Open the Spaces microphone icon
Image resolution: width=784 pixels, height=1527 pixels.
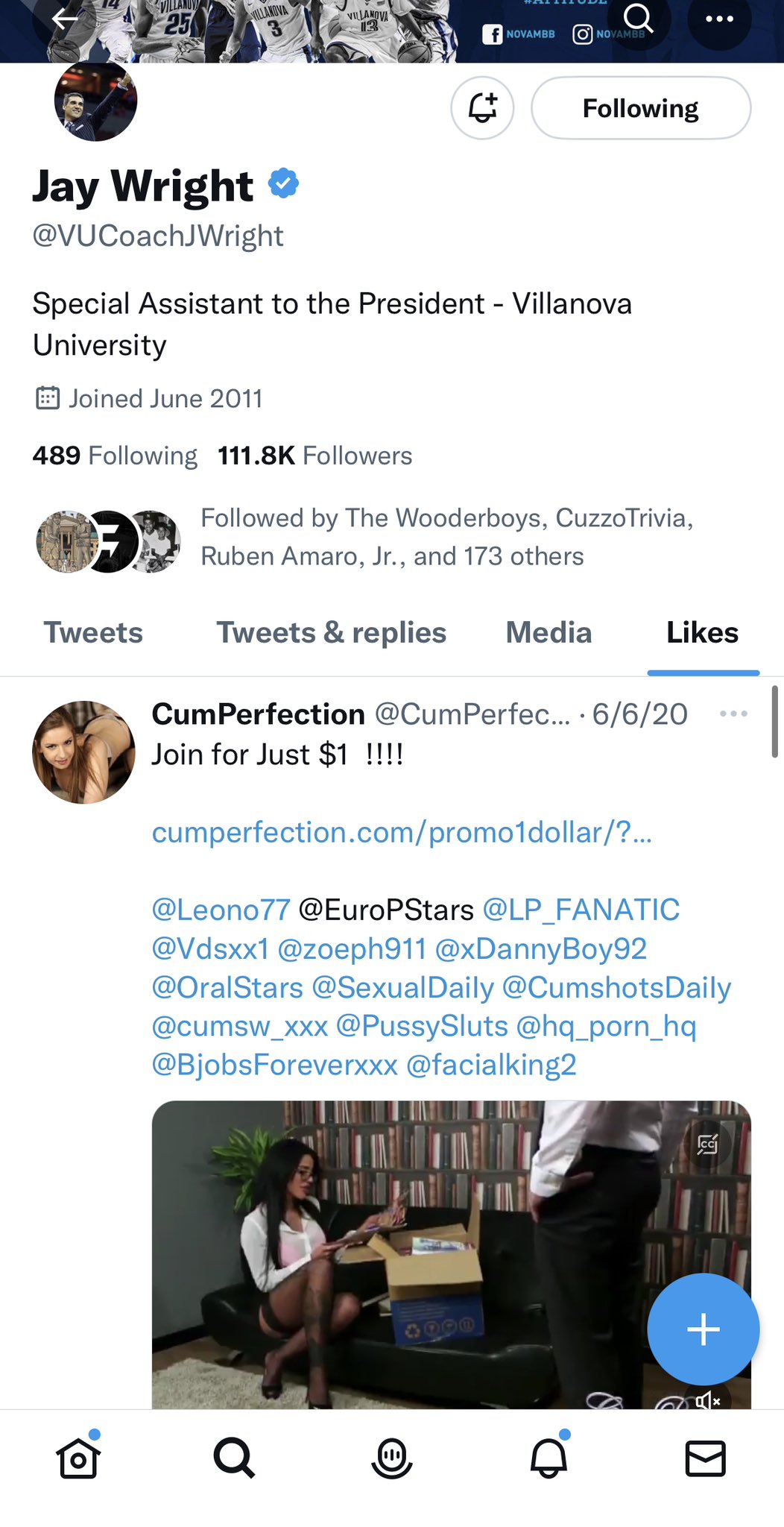pos(392,1458)
